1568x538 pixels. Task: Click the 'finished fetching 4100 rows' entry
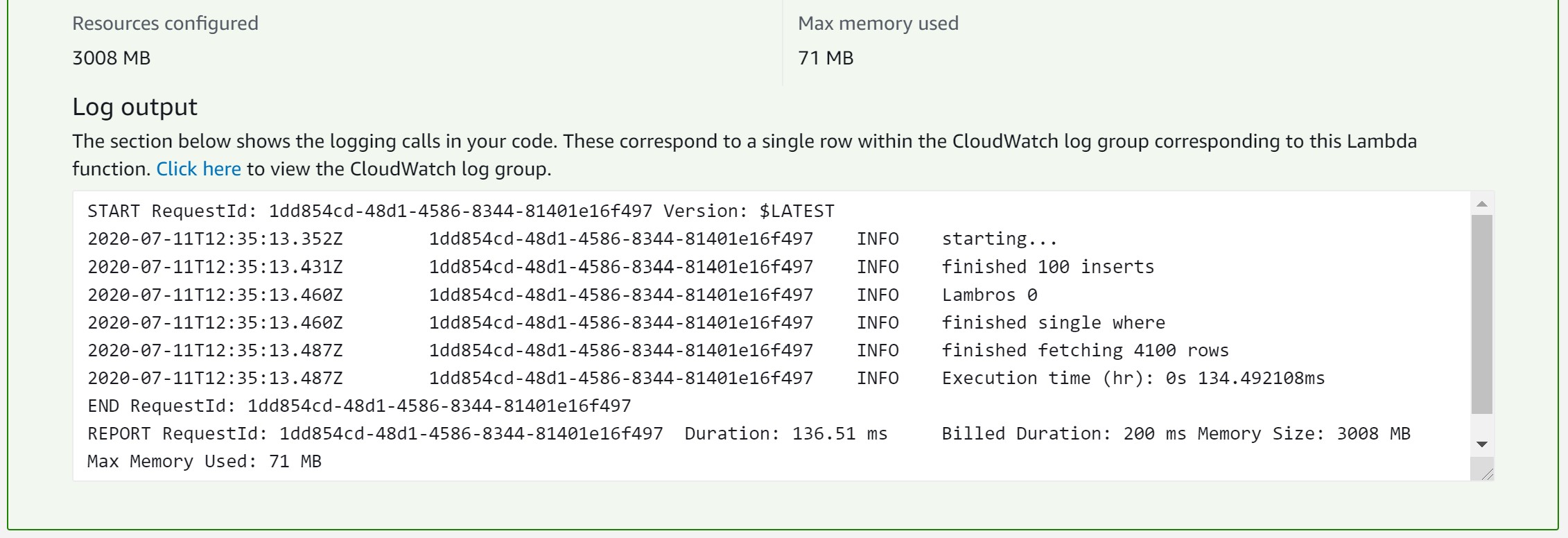tap(1085, 350)
